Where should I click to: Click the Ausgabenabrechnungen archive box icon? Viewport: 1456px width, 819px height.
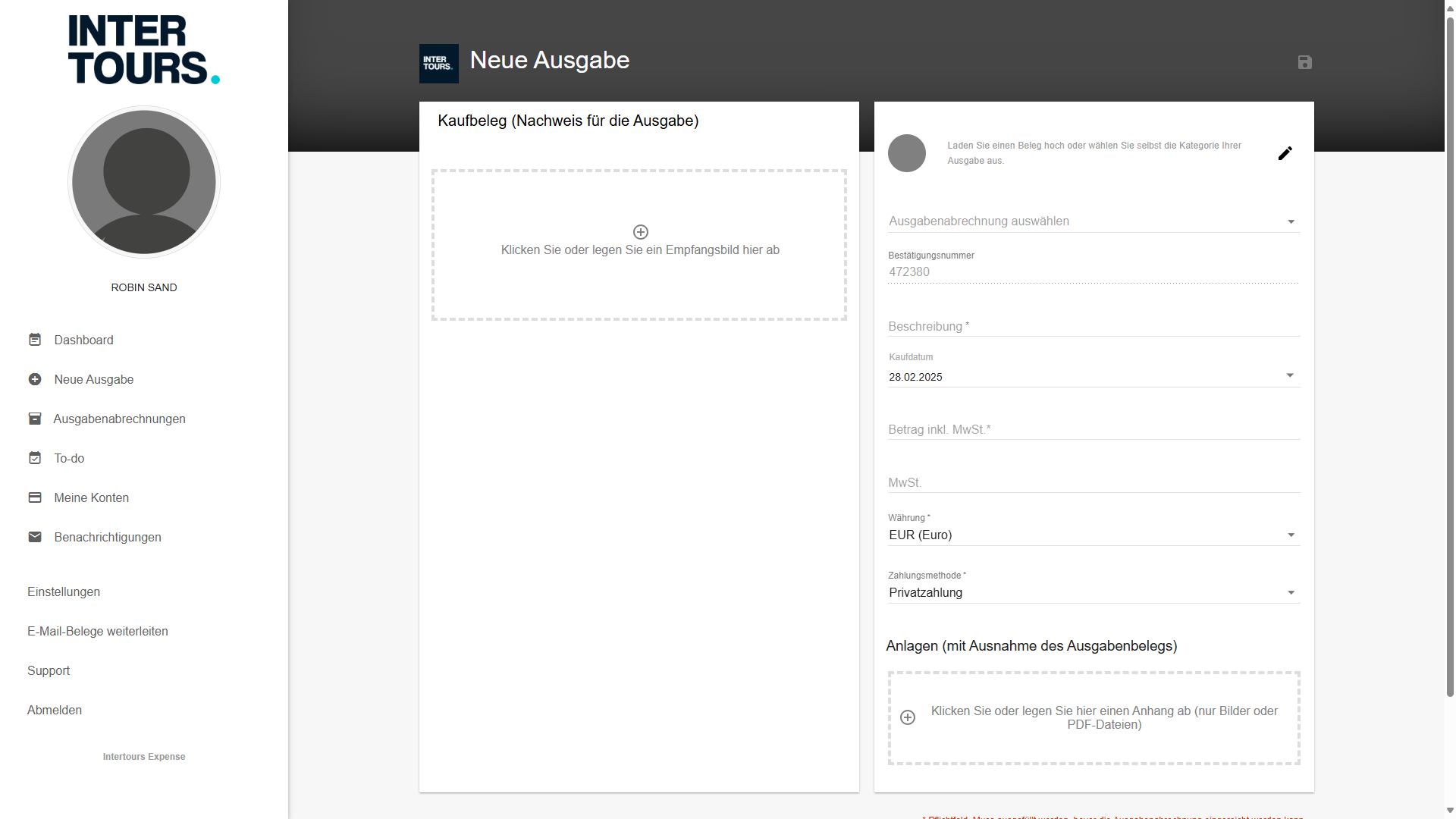(x=35, y=419)
